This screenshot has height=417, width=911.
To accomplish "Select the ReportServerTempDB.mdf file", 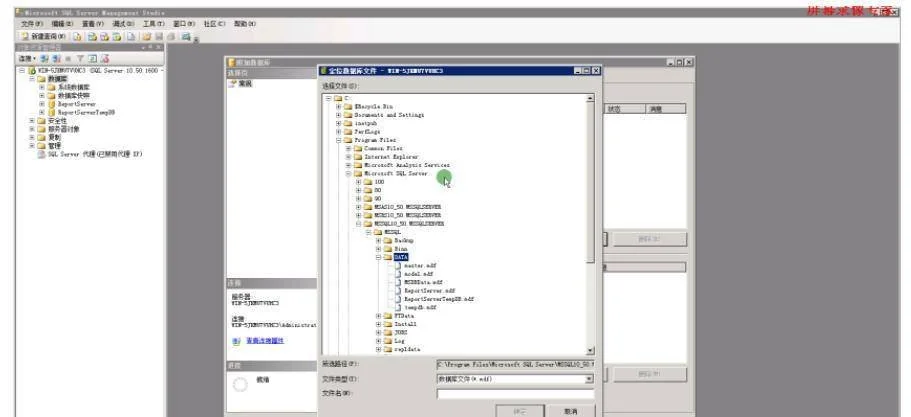I will click(439, 299).
